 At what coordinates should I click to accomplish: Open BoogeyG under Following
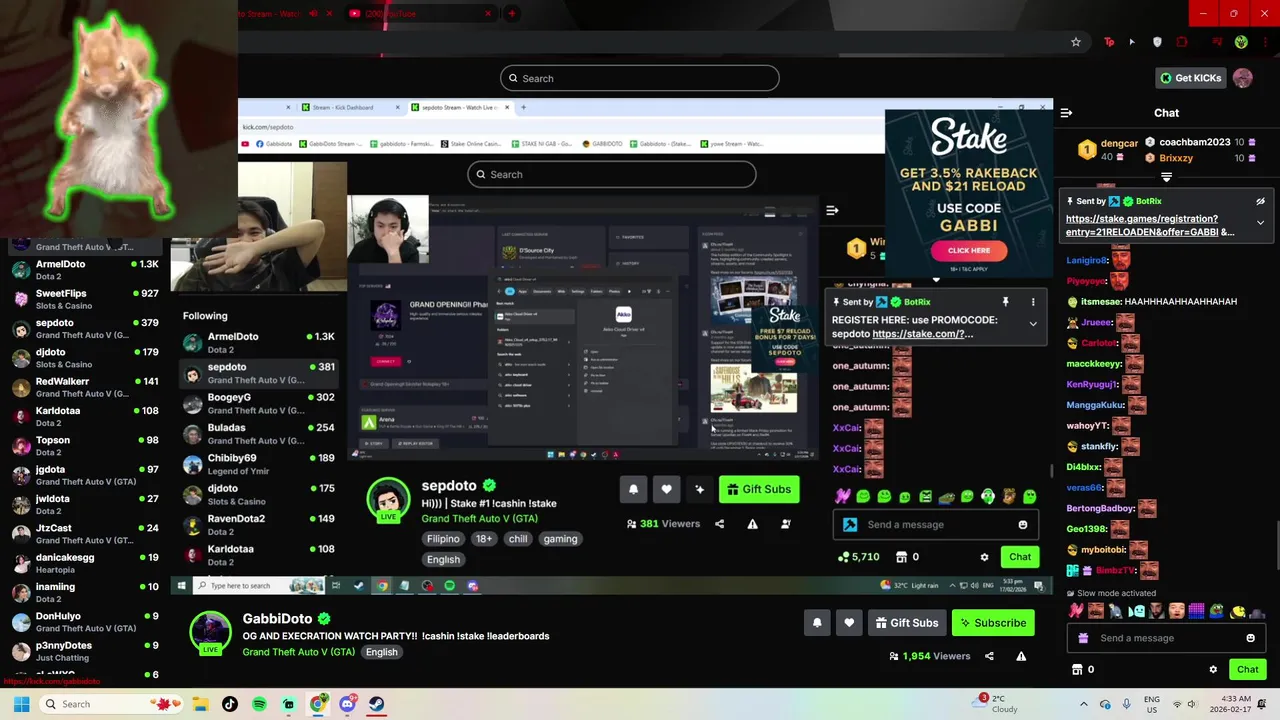(260, 403)
